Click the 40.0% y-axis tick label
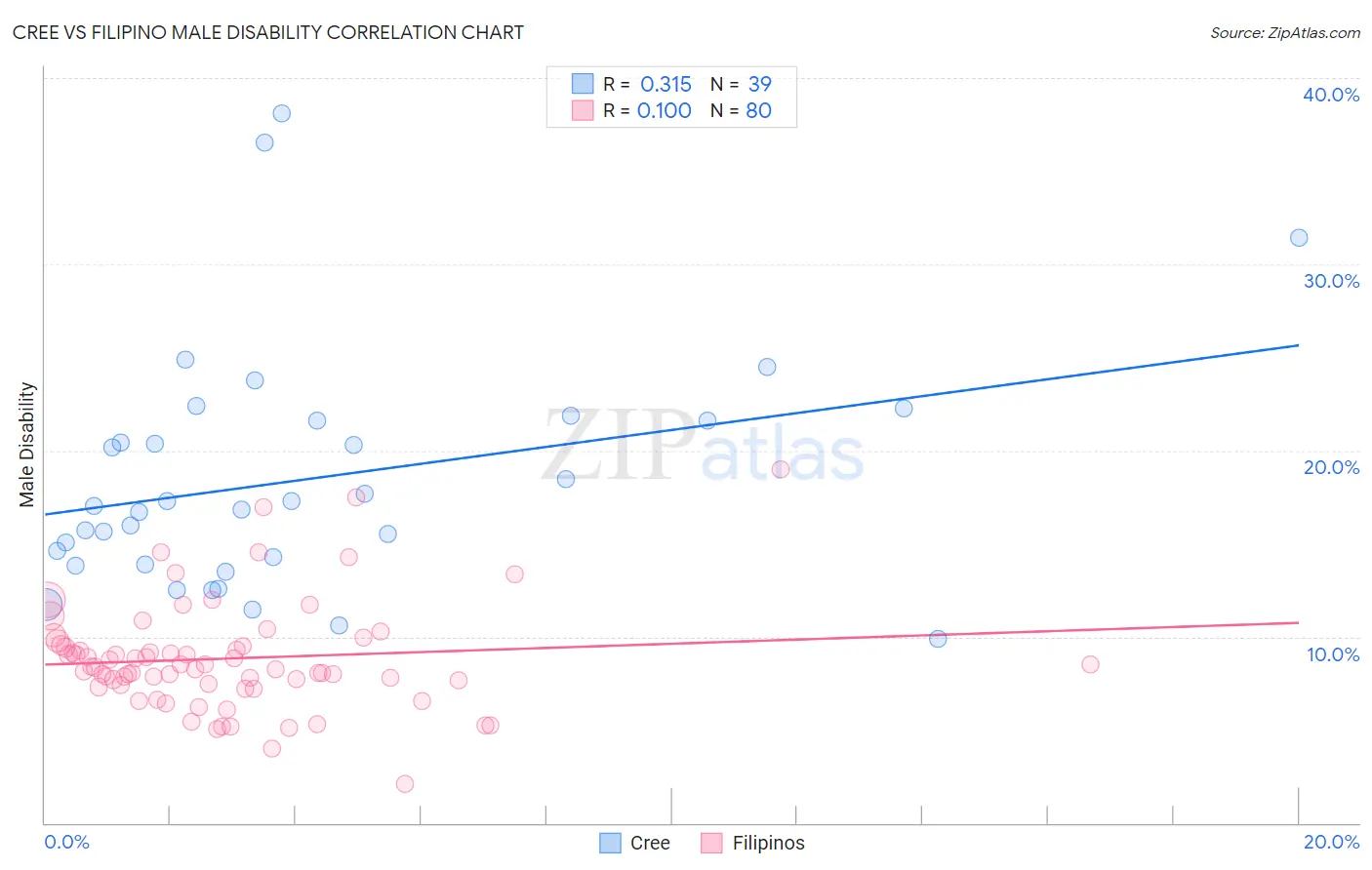The width and height of the screenshot is (1372, 870). 1331,95
